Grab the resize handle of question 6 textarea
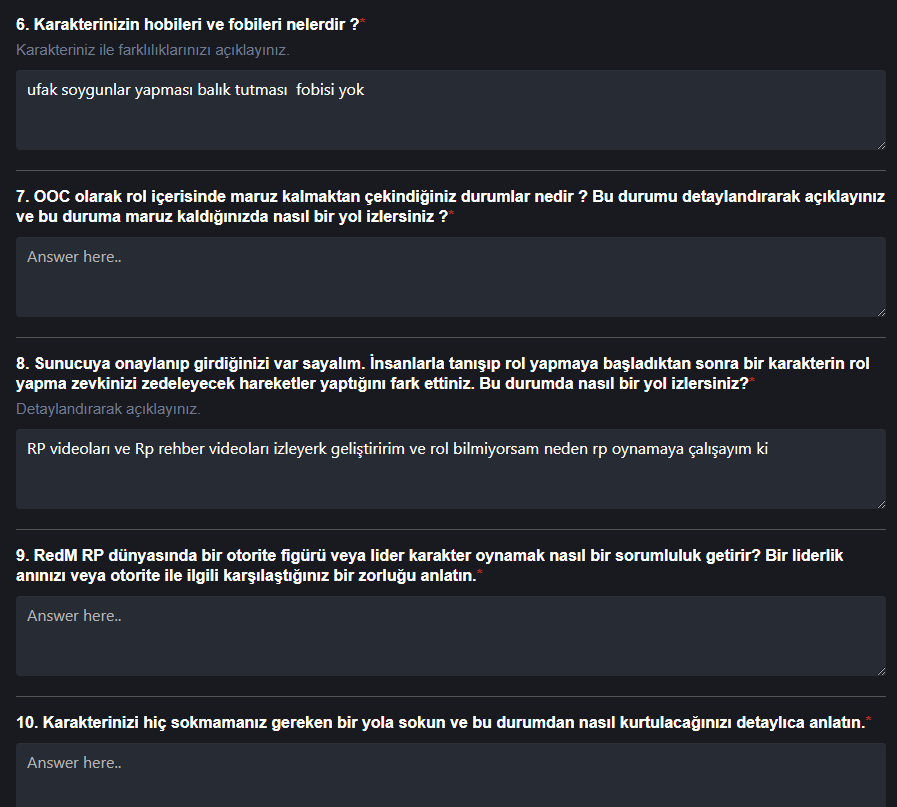Image resolution: width=897 pixels, height=807 pixels. point(880,144)
